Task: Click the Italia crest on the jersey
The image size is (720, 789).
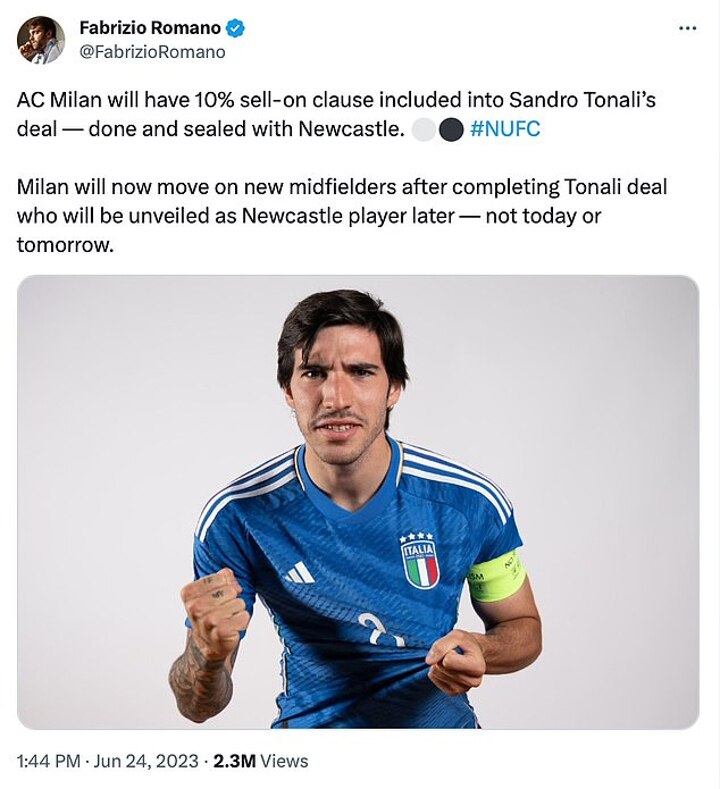Action: coord(420,560)
